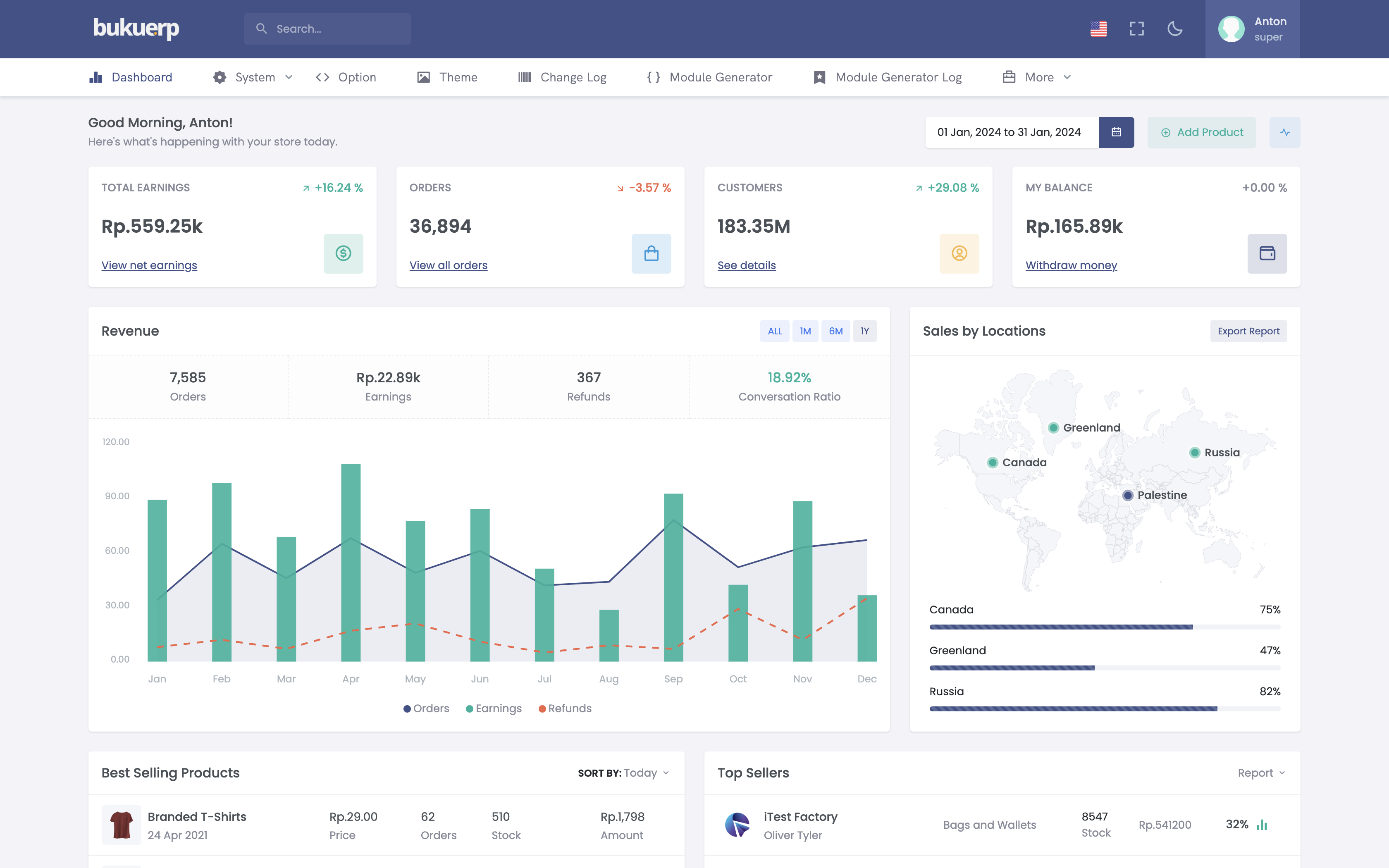Click the calendar icon beside date range
Screen dimensions: 1389x868
(1116, 132)
